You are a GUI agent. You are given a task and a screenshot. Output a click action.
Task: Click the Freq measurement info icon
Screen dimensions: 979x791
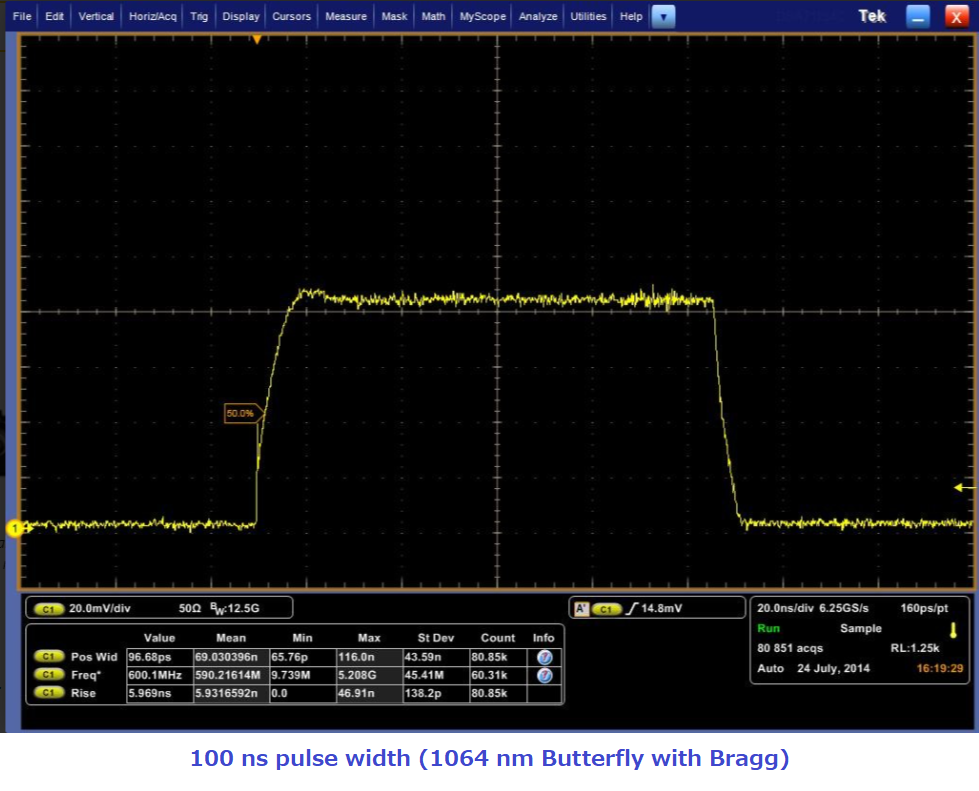(545, 675)
